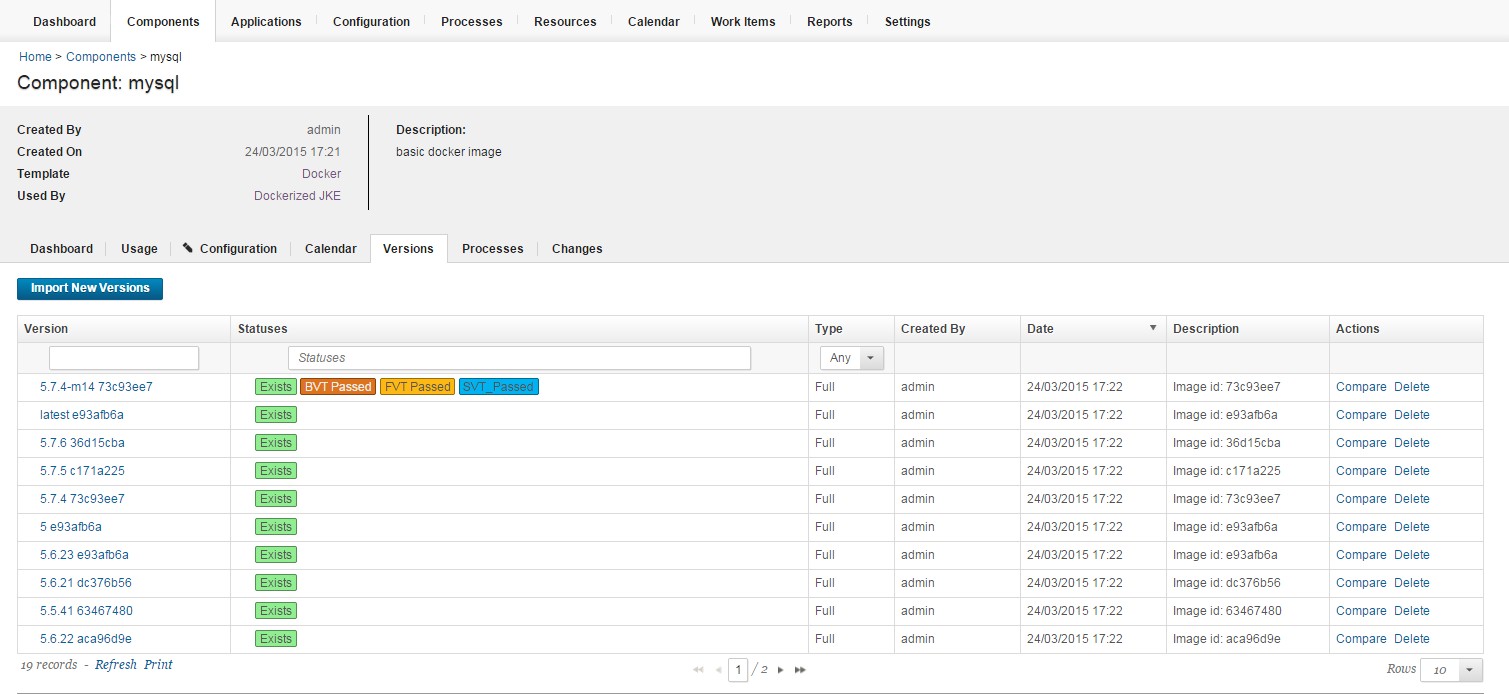Follow the Components breadcrumb link
The height and width of the screenshot is (694, 1509).
(x=101, y=57)
